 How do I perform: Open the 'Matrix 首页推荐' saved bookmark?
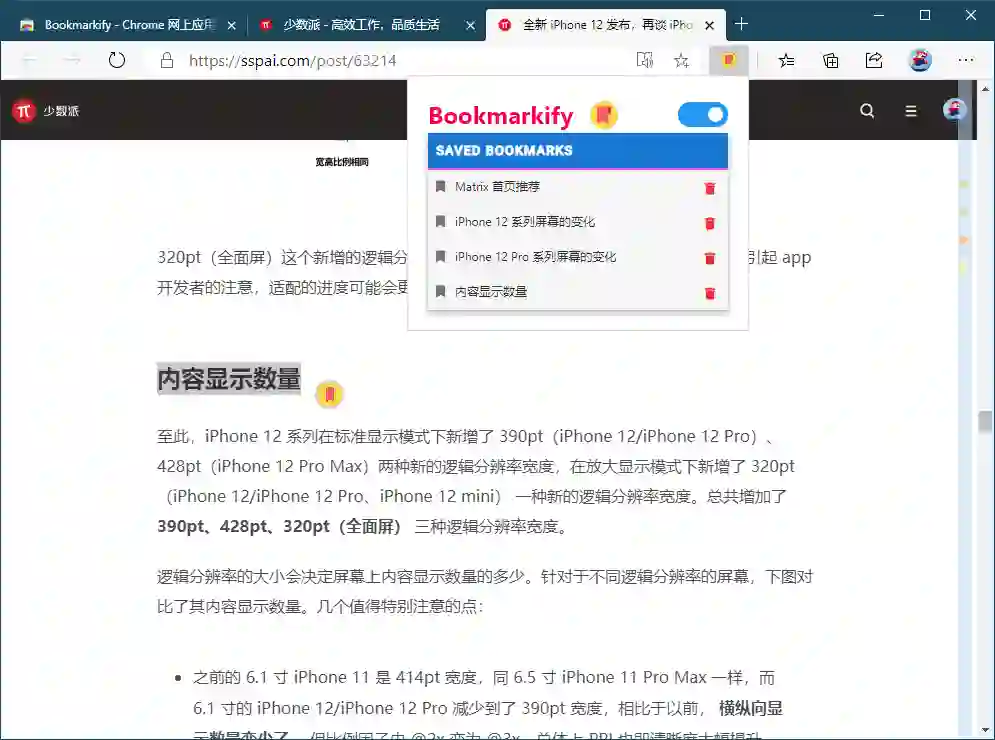497,187
